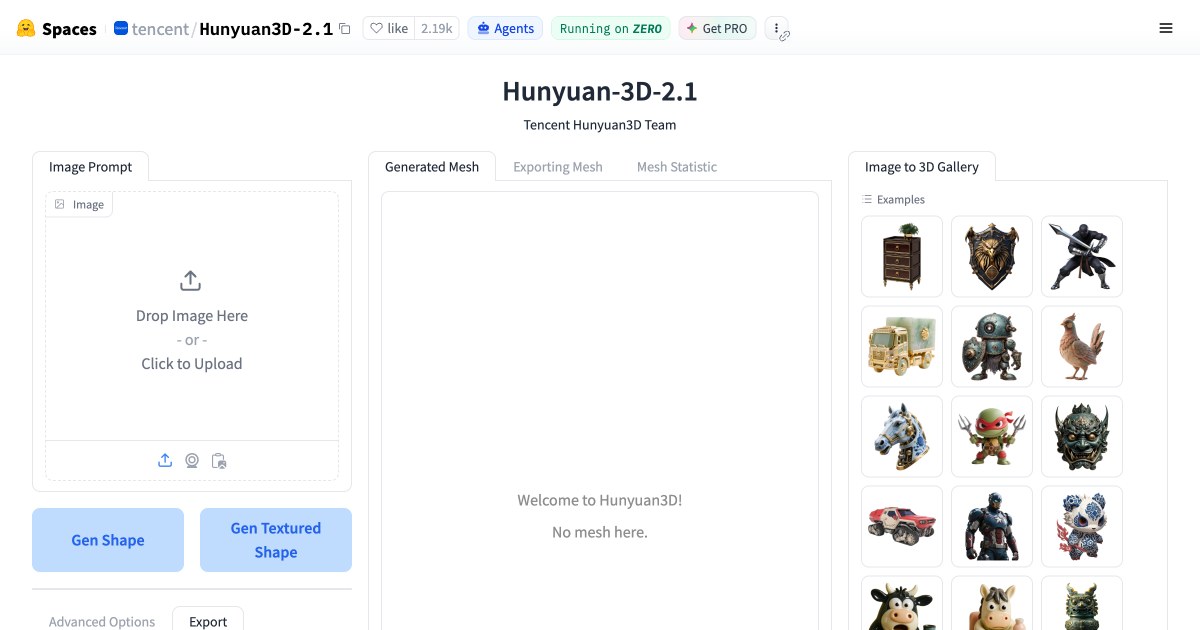Click the Gen Shape button

[108, 540]
